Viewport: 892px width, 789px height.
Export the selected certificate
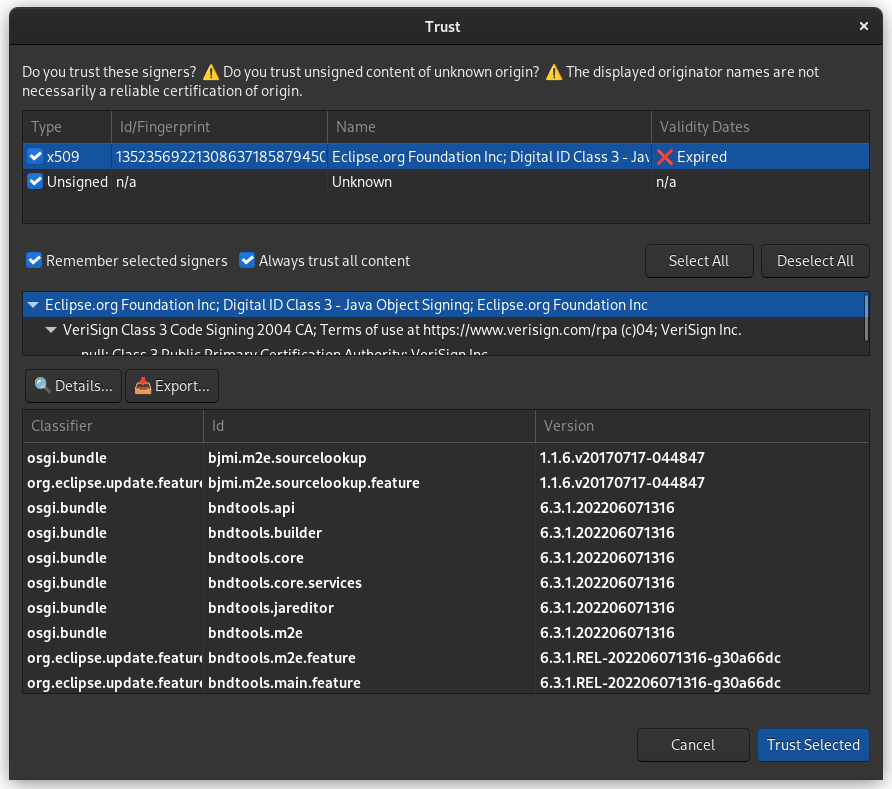point(171,385)
